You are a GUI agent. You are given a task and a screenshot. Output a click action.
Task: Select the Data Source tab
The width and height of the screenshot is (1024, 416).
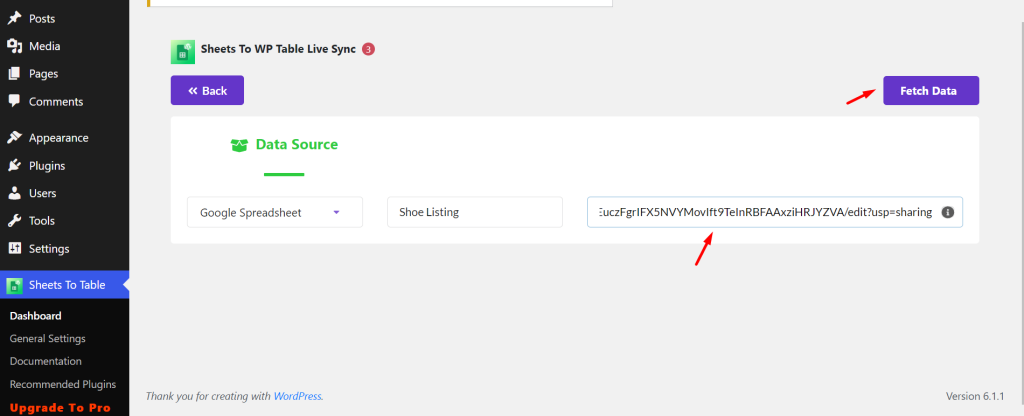tap(285, 145)
